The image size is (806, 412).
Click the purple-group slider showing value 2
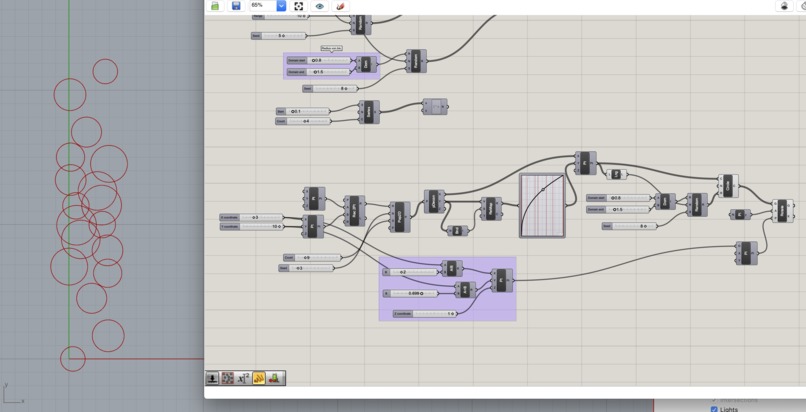coord(411,272)
